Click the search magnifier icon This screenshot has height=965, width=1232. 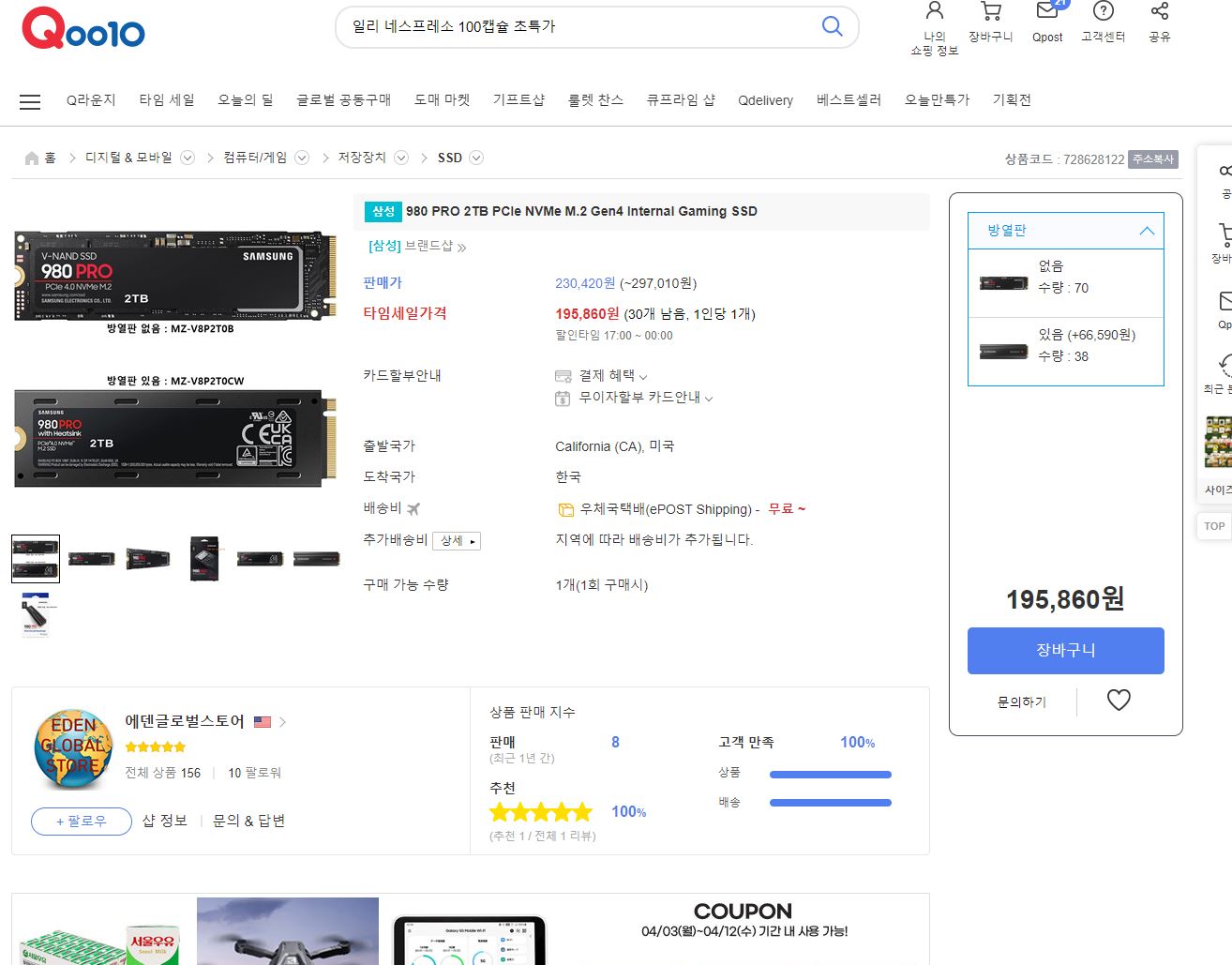tap(832, 26)
